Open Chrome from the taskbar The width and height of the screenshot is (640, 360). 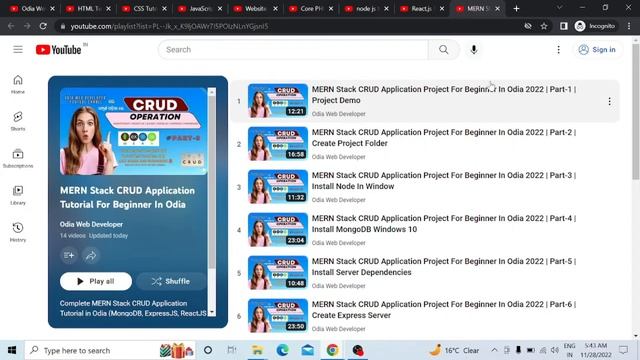332,350
